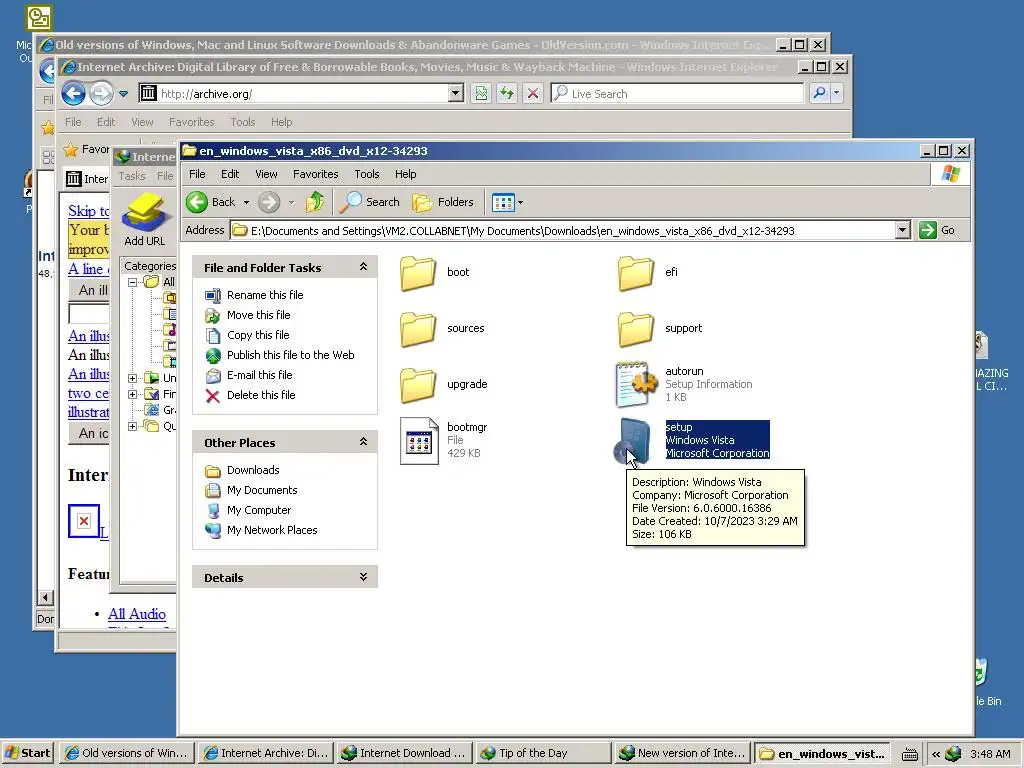The image size is (1024, 768).
Task: Open the Address bar dropdown in Explorer
Action: (903, 230)
